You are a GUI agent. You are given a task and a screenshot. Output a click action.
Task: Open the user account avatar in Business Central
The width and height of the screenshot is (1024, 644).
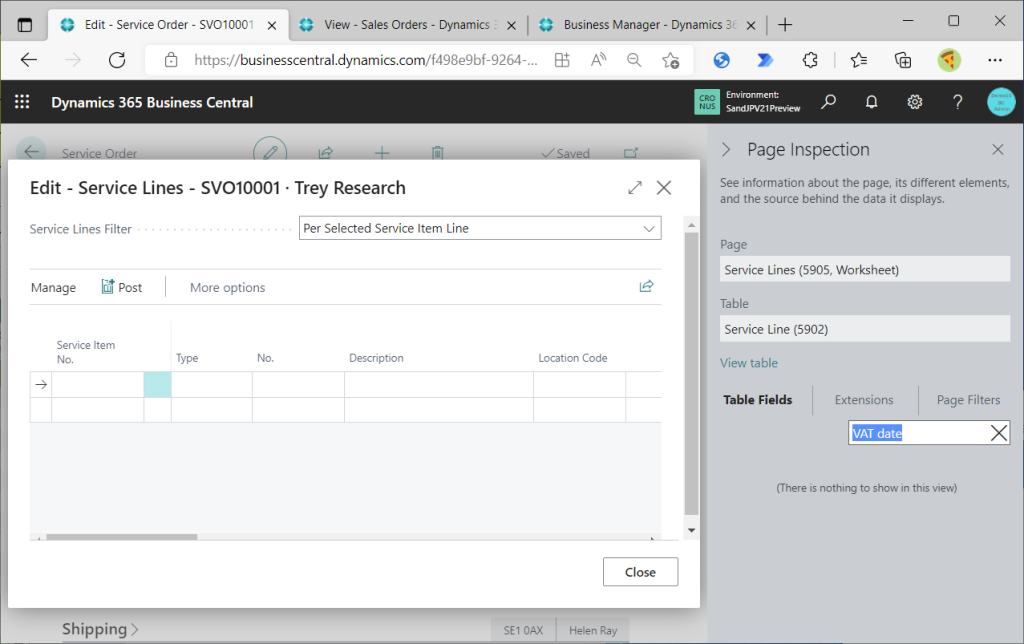click(x=1001, y=102)
